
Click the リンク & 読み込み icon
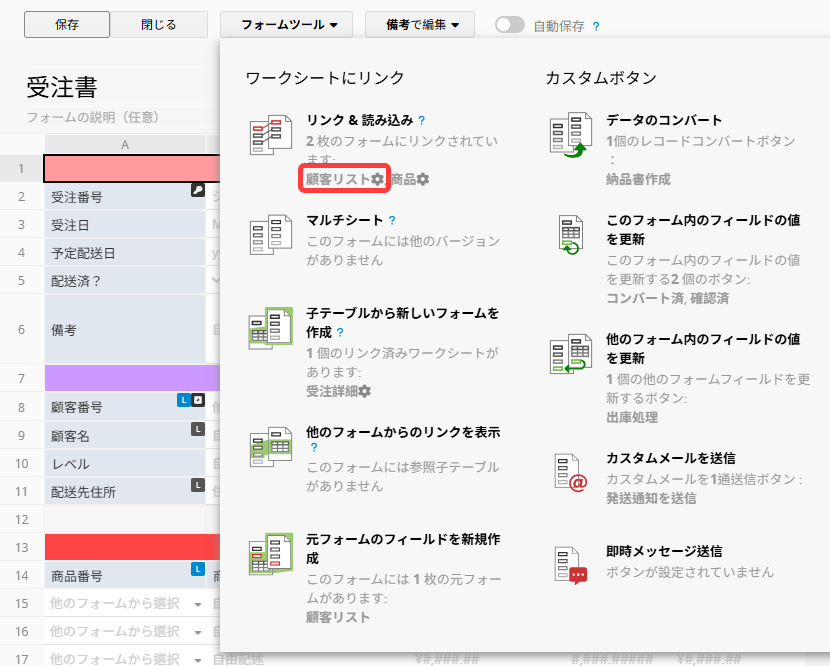[x=270, y=135]
